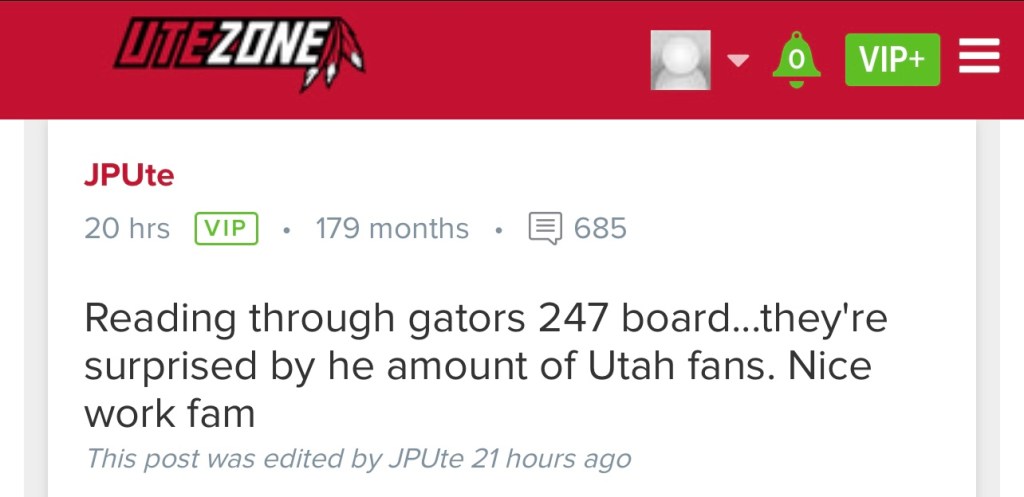Screen dimensions: 1024x497
Task: Click the comment bubble icon
Action: (x=545, y=228)
